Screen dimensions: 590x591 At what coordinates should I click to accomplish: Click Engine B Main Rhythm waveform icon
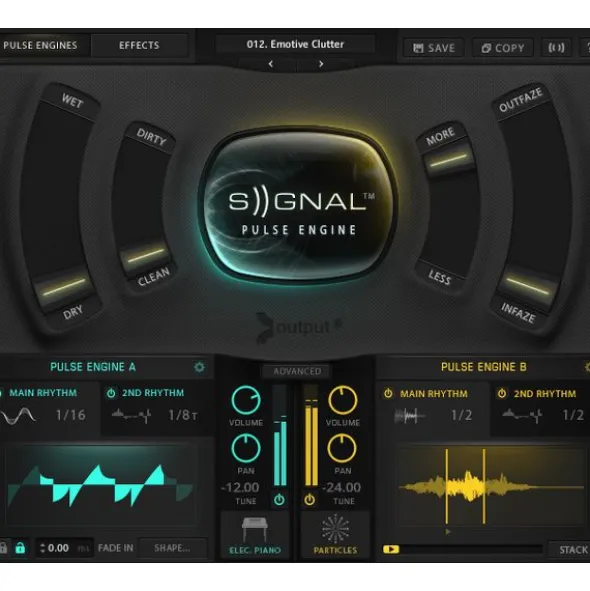409,416
